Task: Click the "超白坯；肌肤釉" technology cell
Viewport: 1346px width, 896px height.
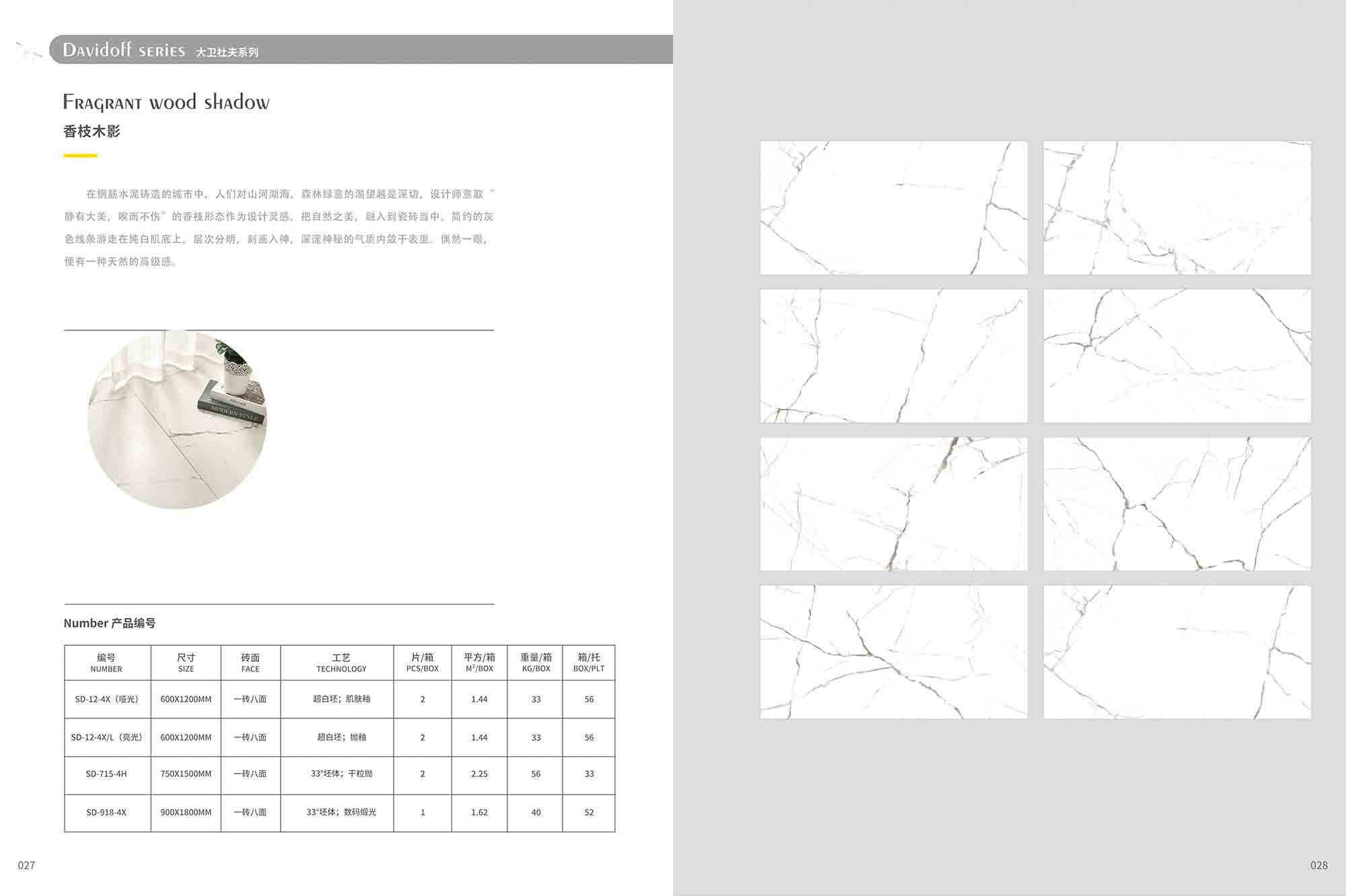Action: point(341,699)
